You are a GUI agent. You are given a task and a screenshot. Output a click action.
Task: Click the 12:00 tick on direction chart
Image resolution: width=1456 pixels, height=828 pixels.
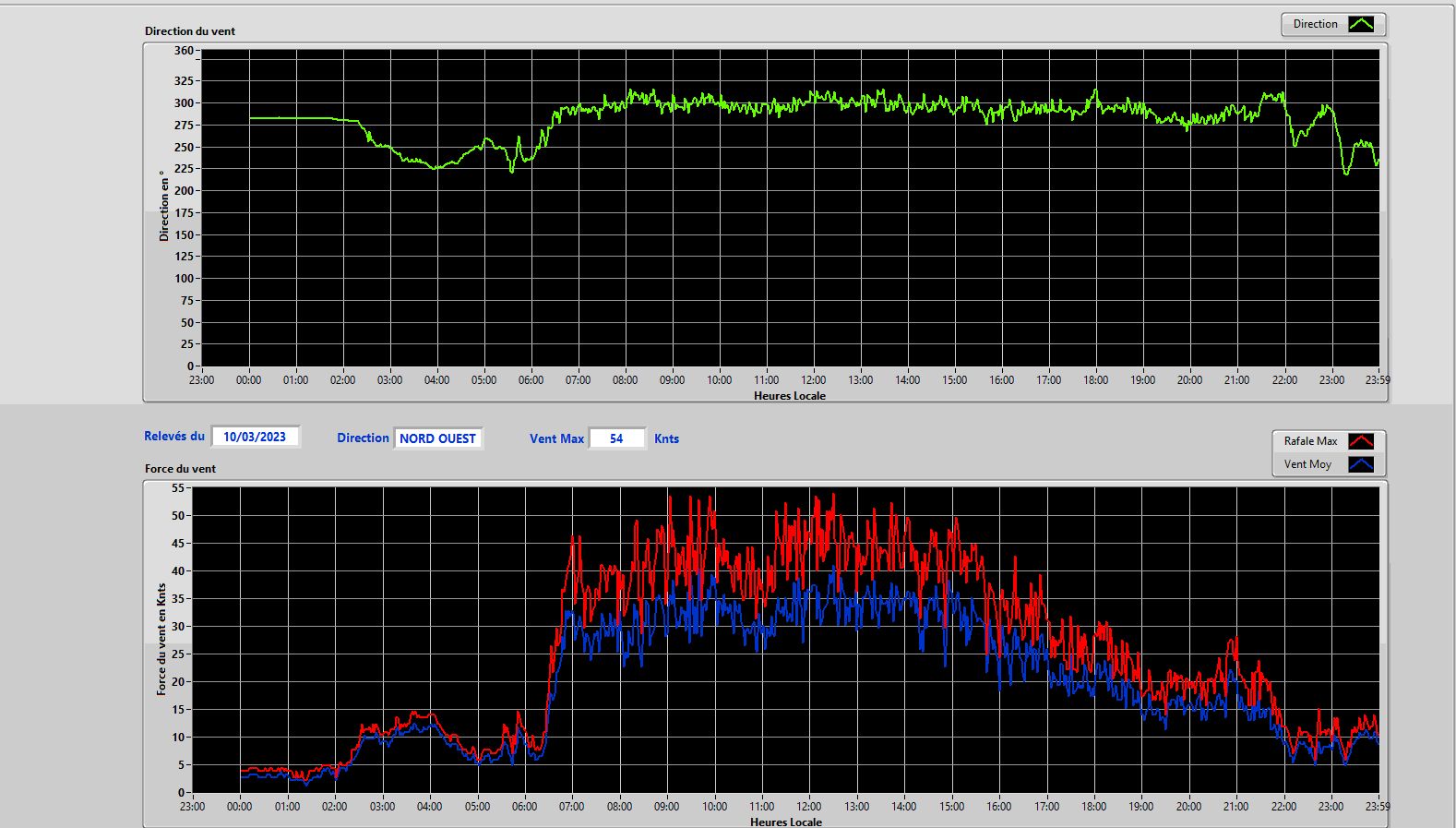(813, 379)
